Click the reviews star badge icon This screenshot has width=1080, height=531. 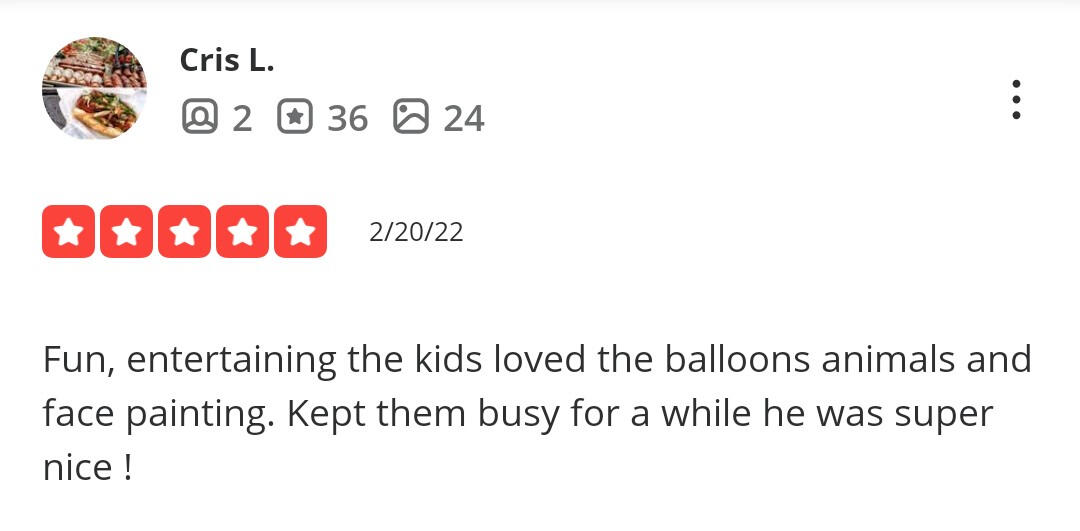pos(294,118)
